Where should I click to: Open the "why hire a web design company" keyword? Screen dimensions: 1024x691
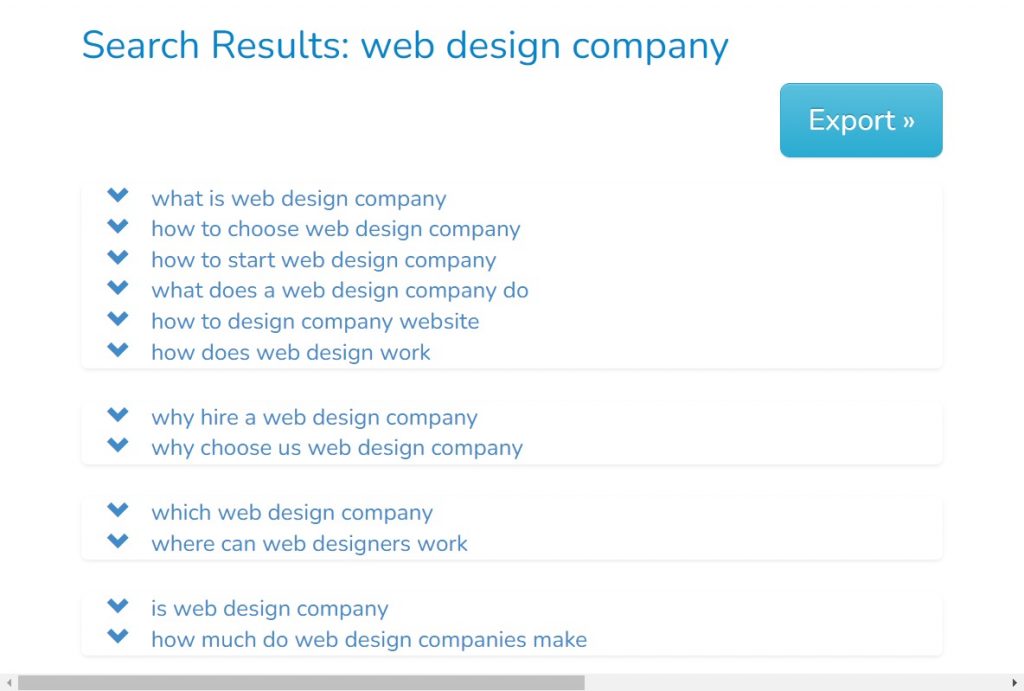point(314,418)
